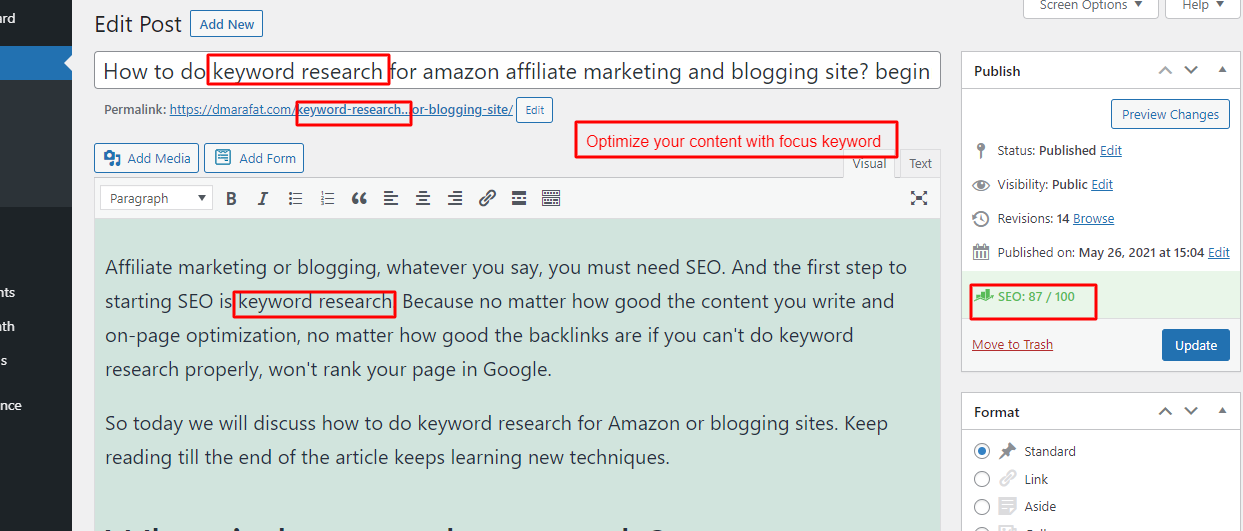Edit the post Visibility

click(1102, 184)
